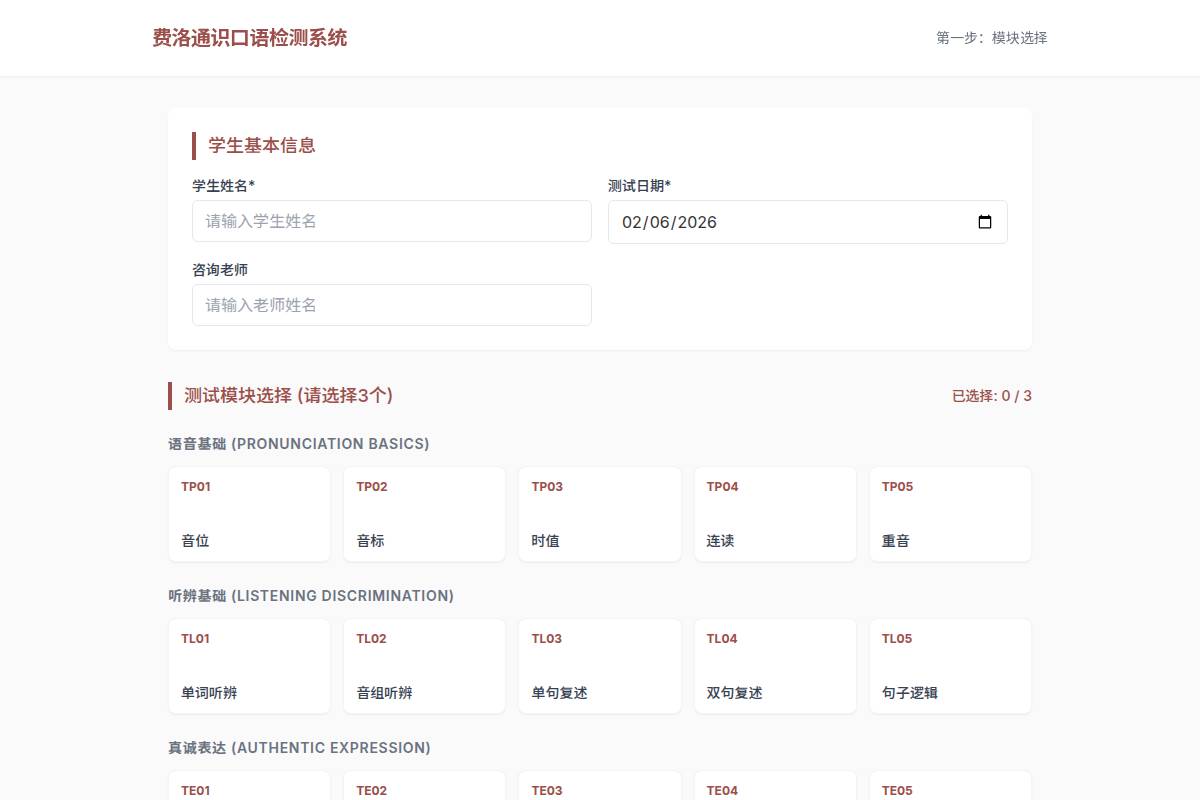Select the TP02 音标 module card
The height and width of the screenshot is (800, 1200).
[x=424, y=513]
